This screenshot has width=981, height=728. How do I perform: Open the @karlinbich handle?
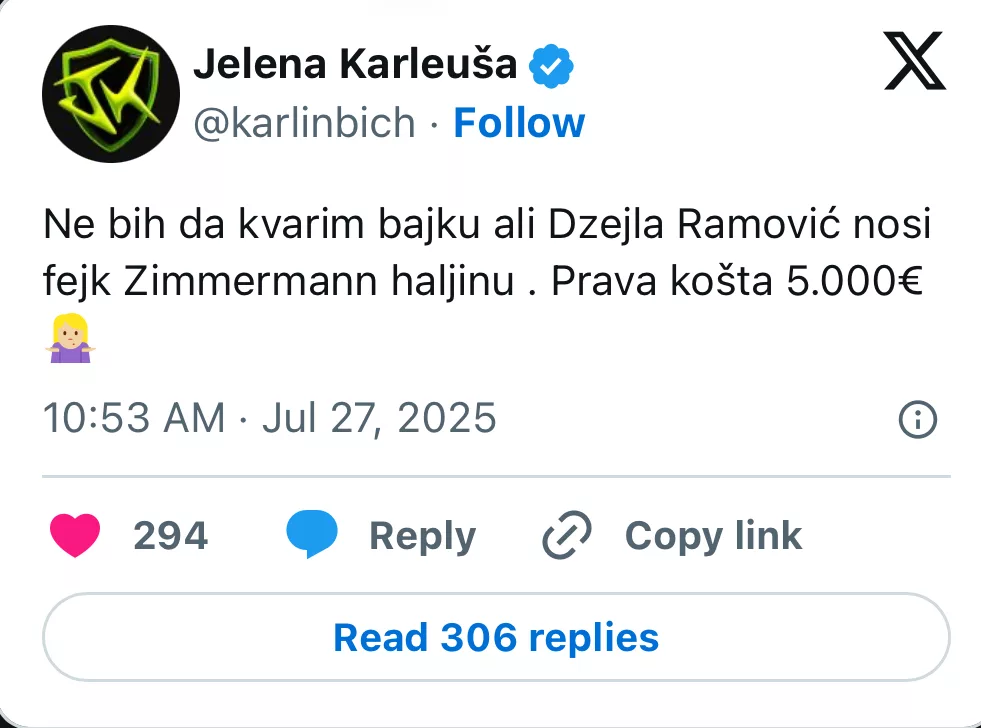pyautogui.click(x=304, y=123)
